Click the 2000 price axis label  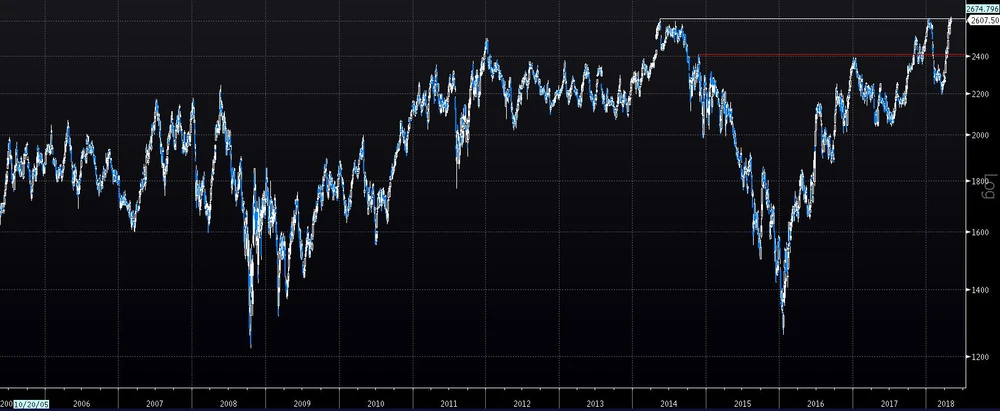[982, 135]
